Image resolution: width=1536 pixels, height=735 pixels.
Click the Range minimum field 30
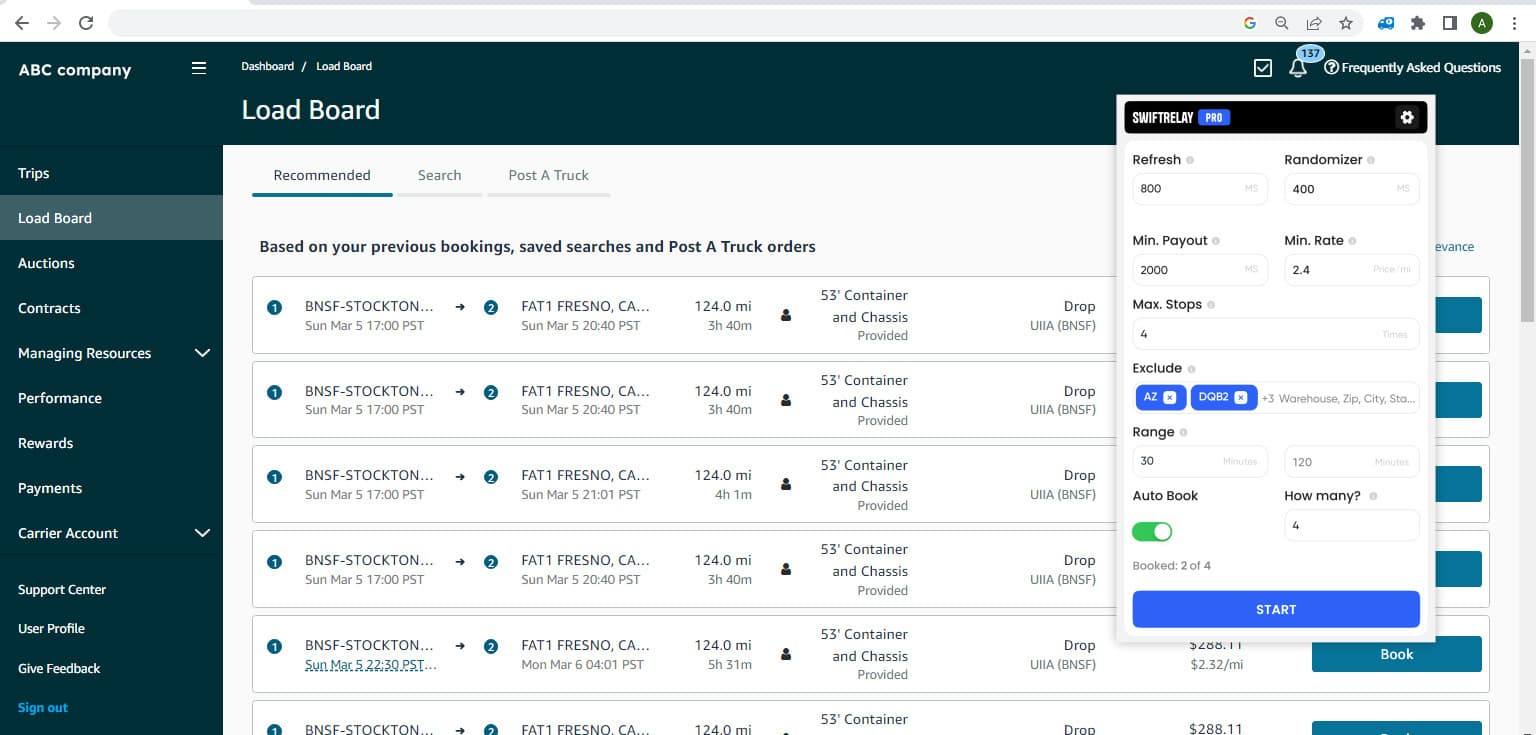(1200, 461)
